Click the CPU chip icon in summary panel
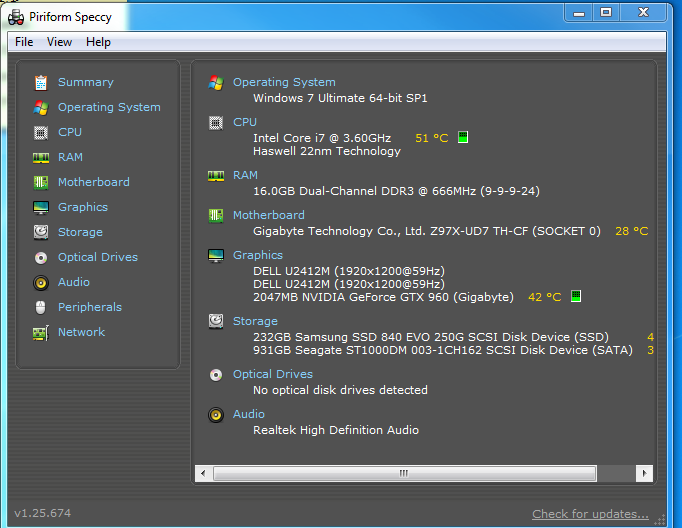This screenshot has width=682, height=528. 216,123
